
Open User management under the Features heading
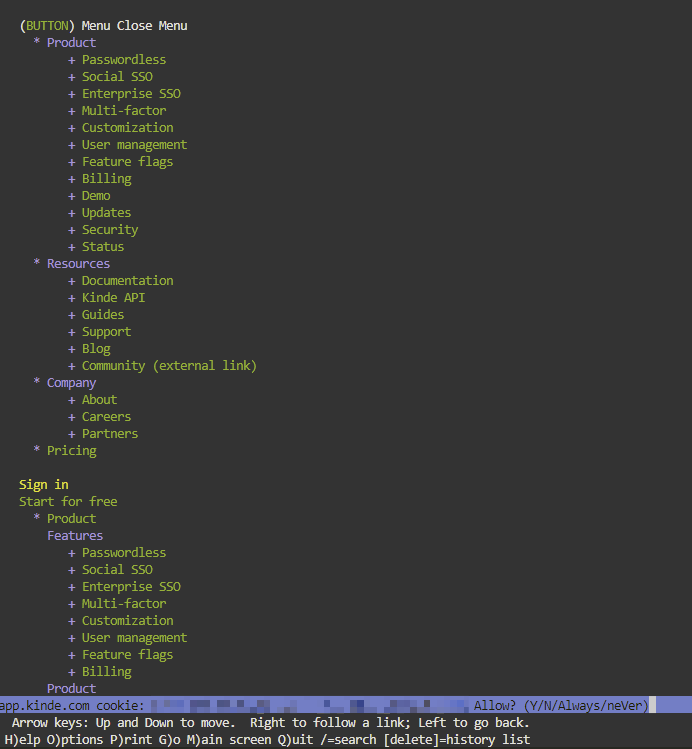(x=134, y=638)
